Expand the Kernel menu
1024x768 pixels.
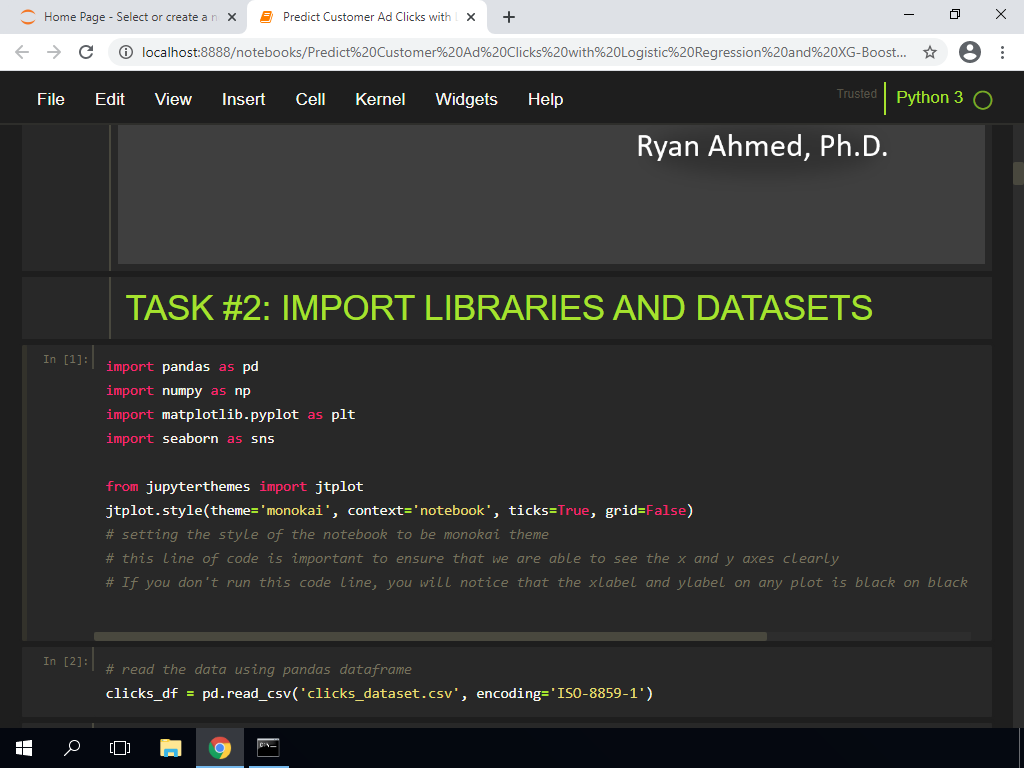pyautogui.click(x=380, y=99)
